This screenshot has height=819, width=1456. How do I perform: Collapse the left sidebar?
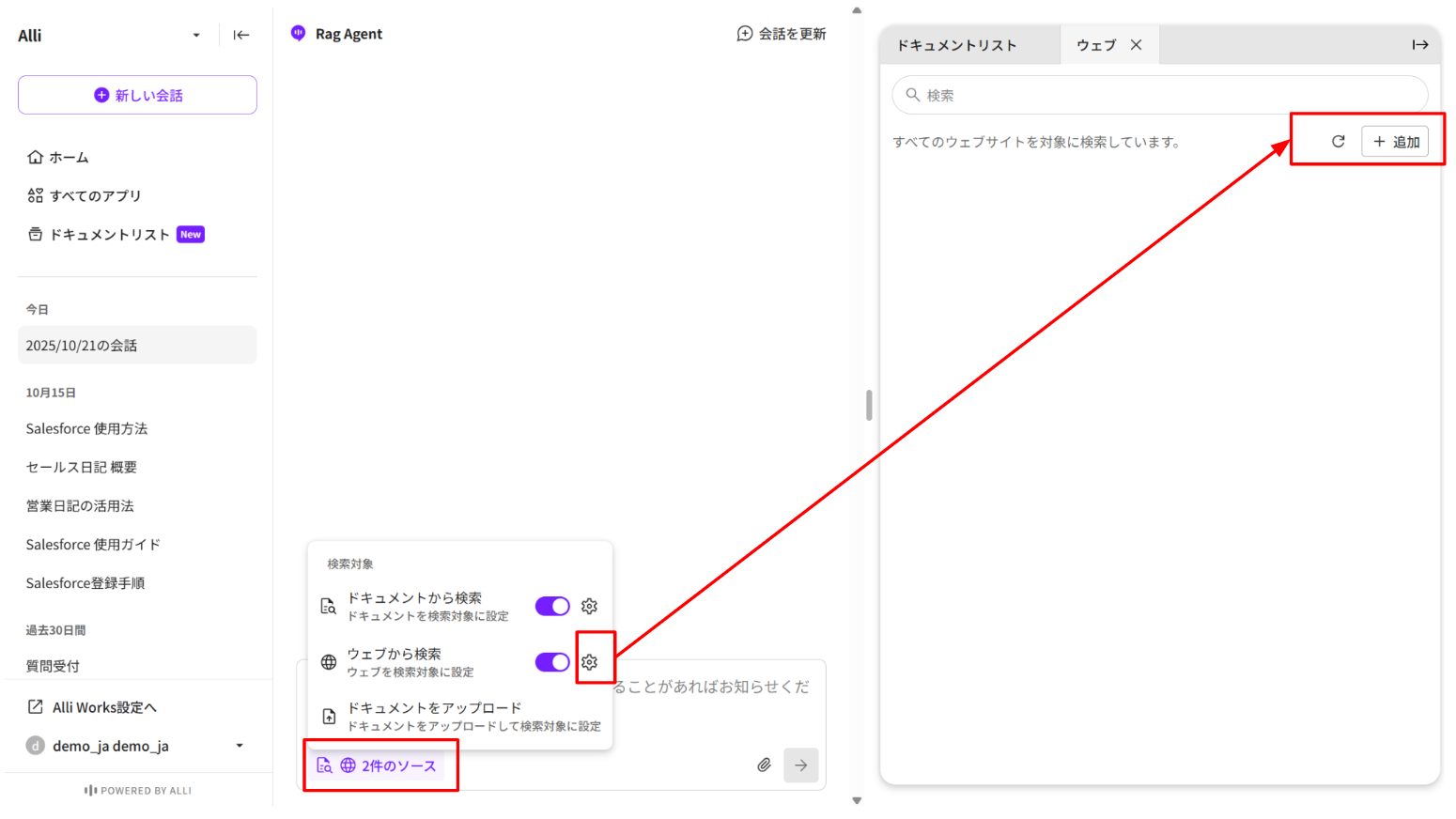point(241,36)
